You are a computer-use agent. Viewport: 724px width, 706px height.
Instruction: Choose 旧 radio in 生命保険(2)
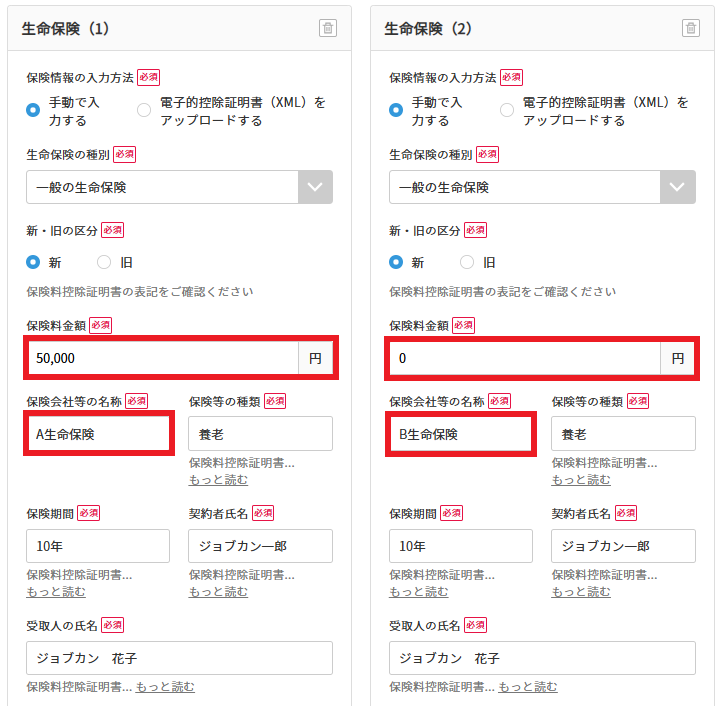click(467, 262)
